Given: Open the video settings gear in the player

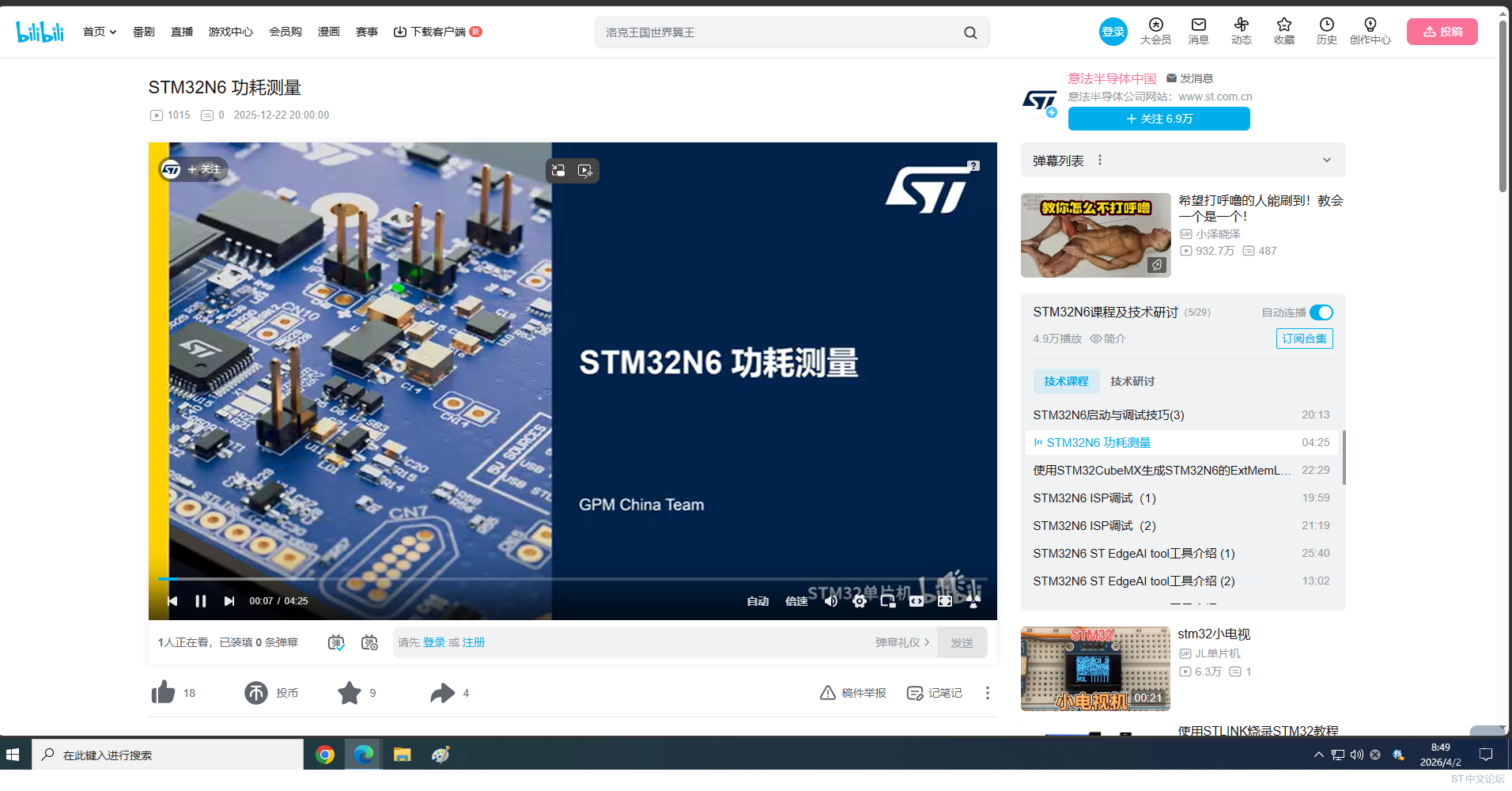Looking at the screenshot, I should coord(860,601).
